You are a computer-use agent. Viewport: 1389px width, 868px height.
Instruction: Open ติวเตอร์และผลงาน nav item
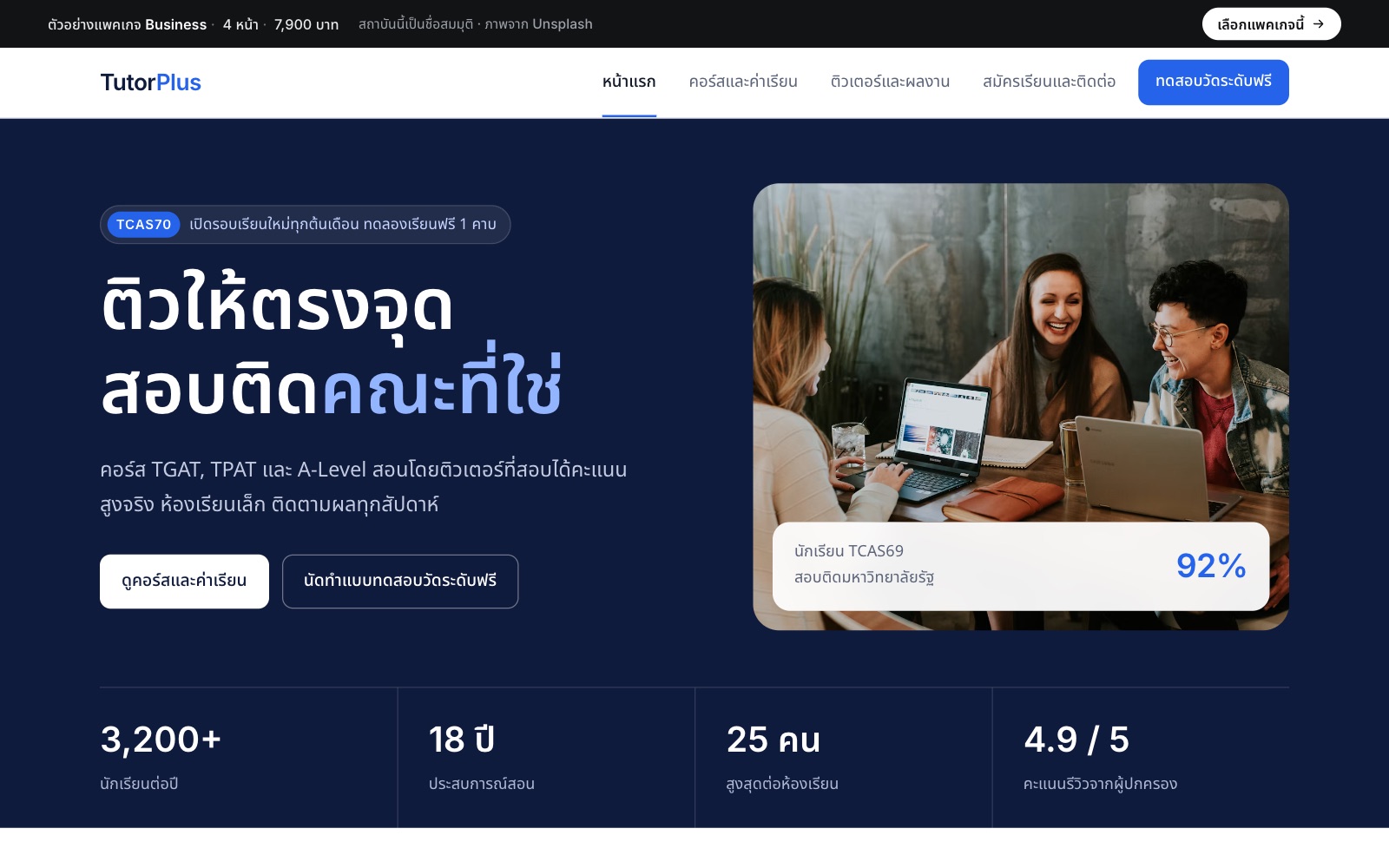pyautogui.click(x=890, y=82)
